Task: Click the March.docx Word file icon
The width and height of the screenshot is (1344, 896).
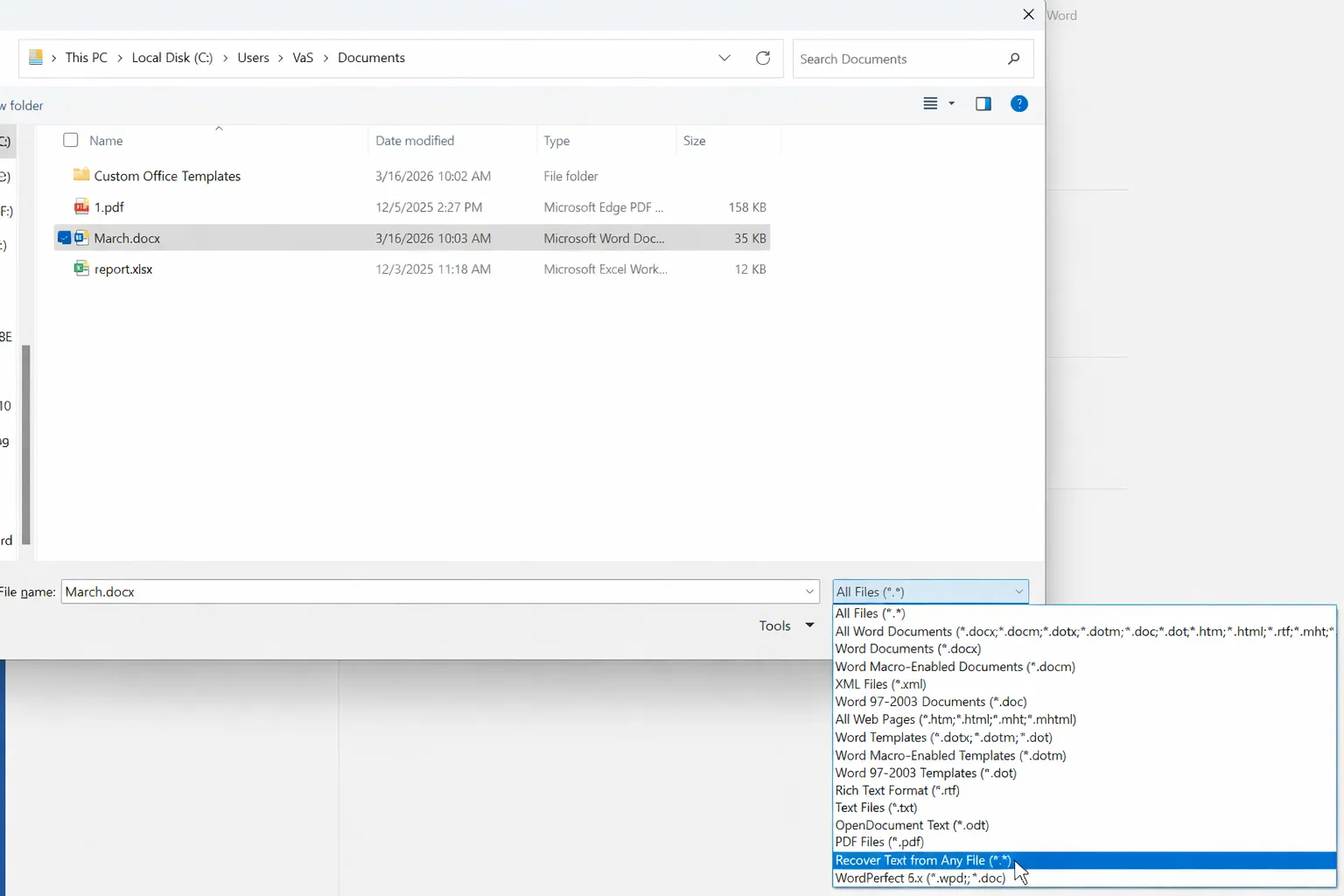Action: click(x=81, y=238)
